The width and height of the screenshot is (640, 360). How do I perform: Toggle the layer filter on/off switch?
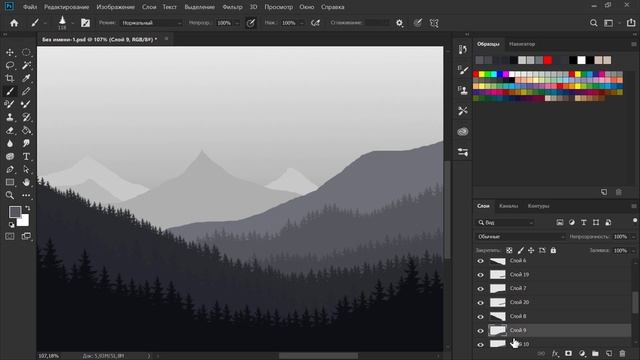click(635, 220)
